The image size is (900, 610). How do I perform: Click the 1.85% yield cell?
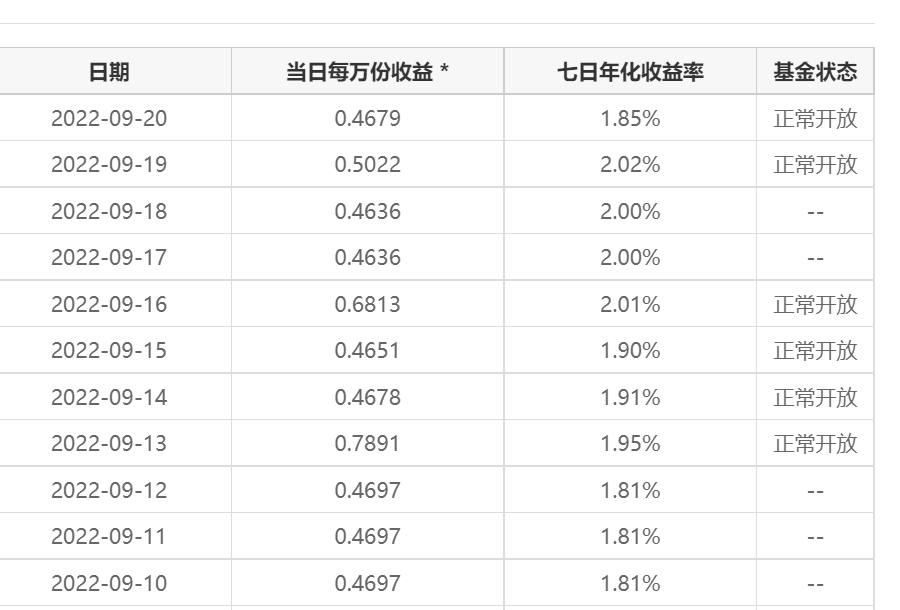click(x=630, y=119)
